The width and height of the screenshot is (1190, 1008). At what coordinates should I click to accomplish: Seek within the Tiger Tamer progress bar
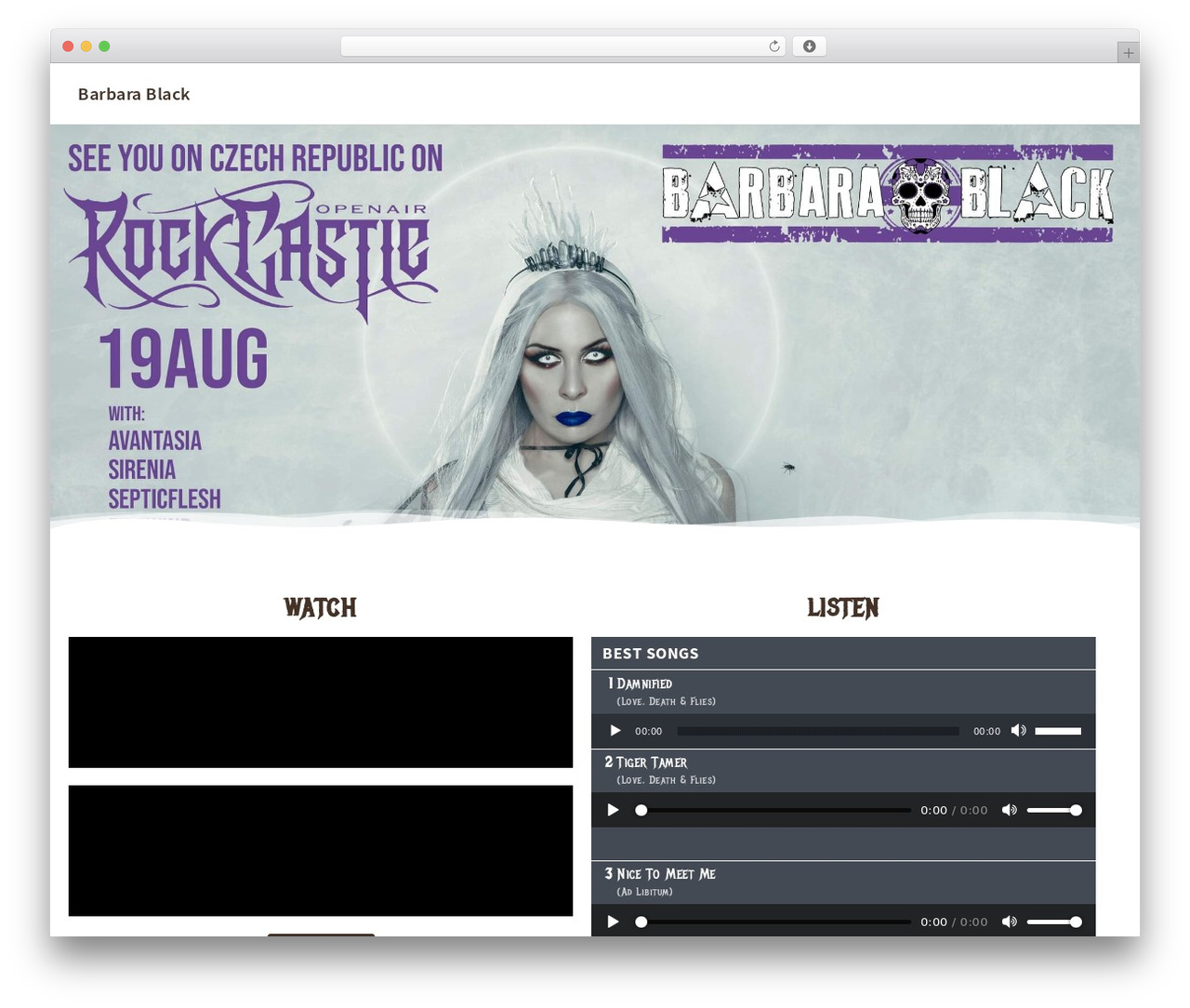coord(773,810)
